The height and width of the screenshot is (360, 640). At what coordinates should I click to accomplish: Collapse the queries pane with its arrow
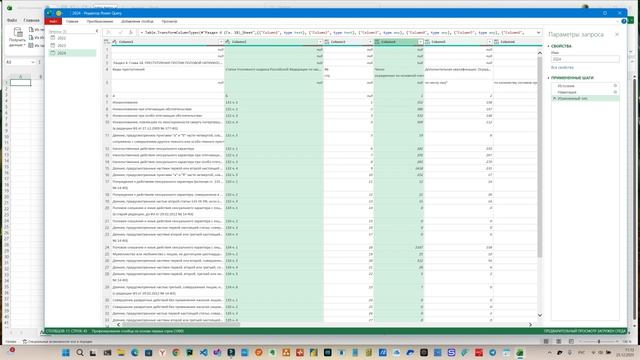coord(97,31)
